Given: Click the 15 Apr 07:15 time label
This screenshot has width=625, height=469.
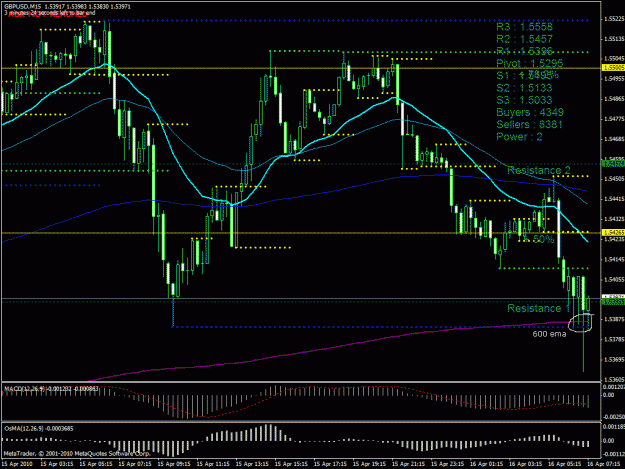Looking at the screenshot, I should pyautogui.click(x=135, y=464).
